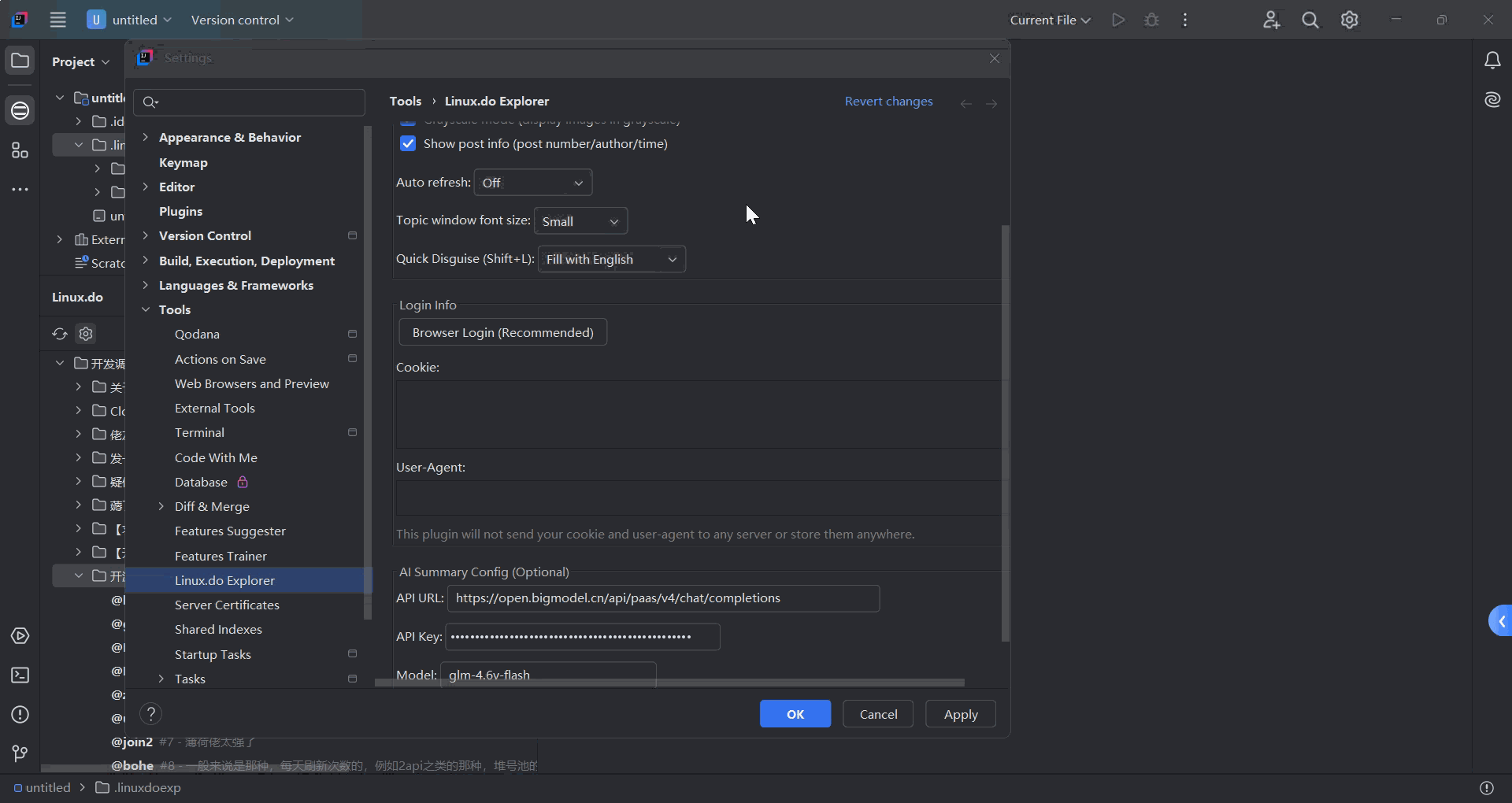Click the API URL input field
1512x803 pixels.
[663, 598]
